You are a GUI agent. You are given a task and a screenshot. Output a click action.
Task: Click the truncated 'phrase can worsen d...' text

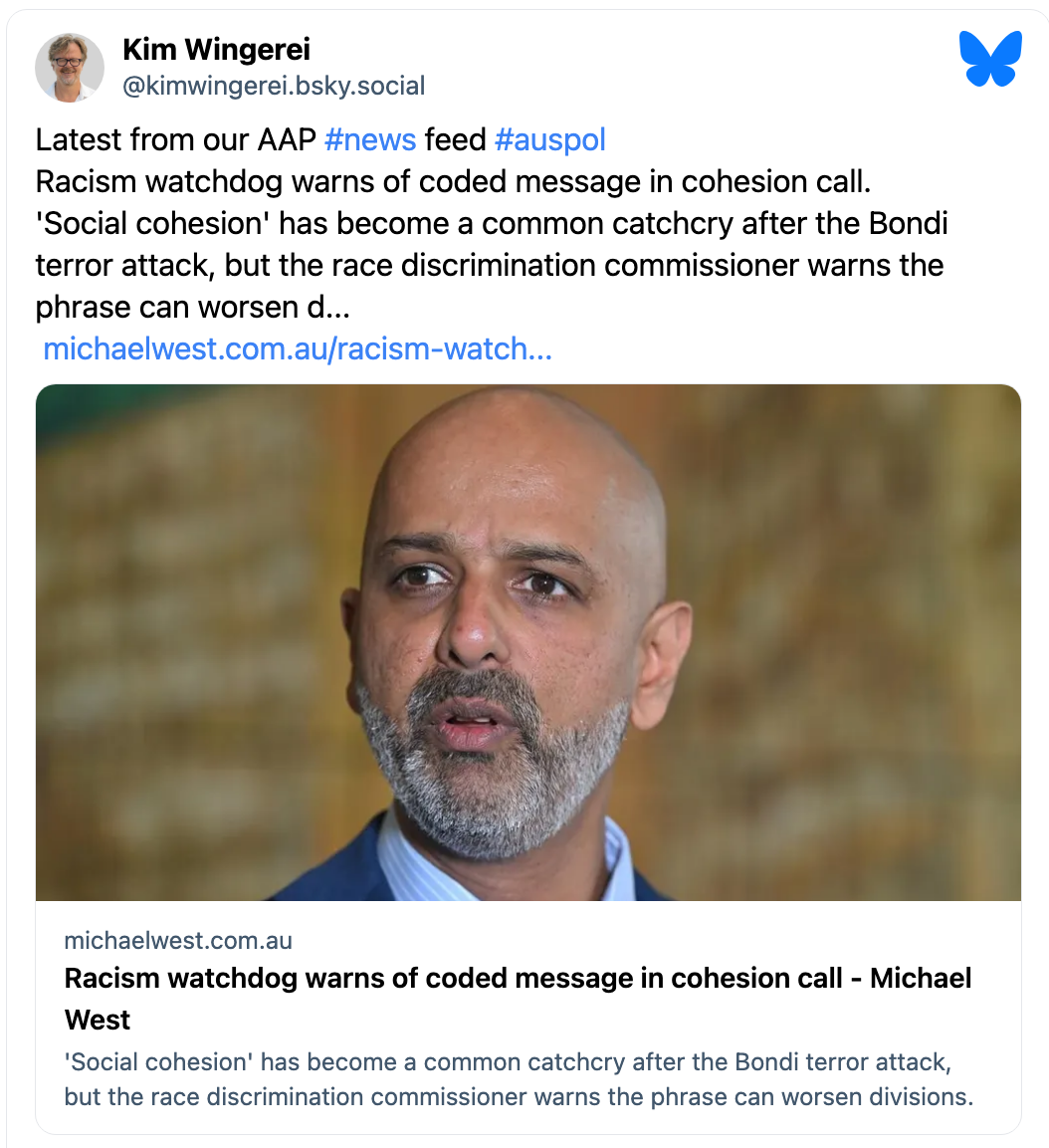[x=193, y=307]
